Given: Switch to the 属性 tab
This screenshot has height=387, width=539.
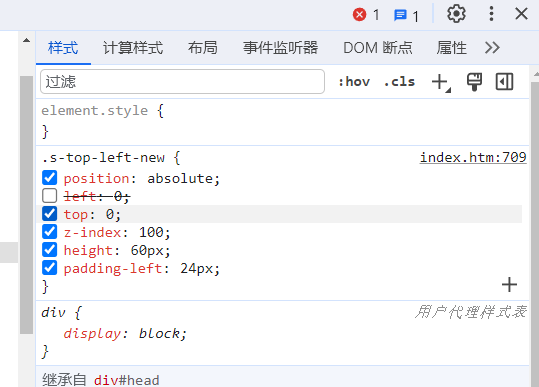Looking at the screenshot, I should tap(452, 48).
